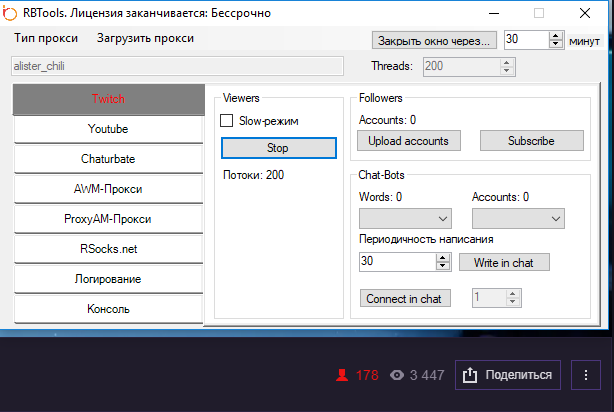Open the Words dropdown in Chat-Bots

[405, 218]
